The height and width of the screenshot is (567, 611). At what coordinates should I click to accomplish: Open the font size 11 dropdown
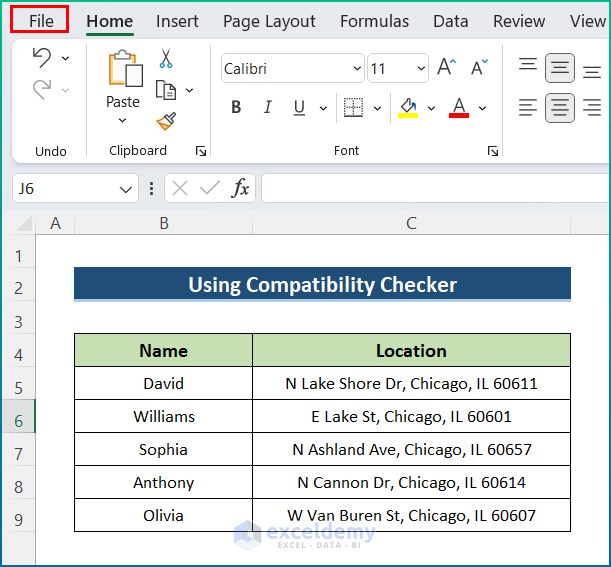pyautogui.click(x=421, y=69)
